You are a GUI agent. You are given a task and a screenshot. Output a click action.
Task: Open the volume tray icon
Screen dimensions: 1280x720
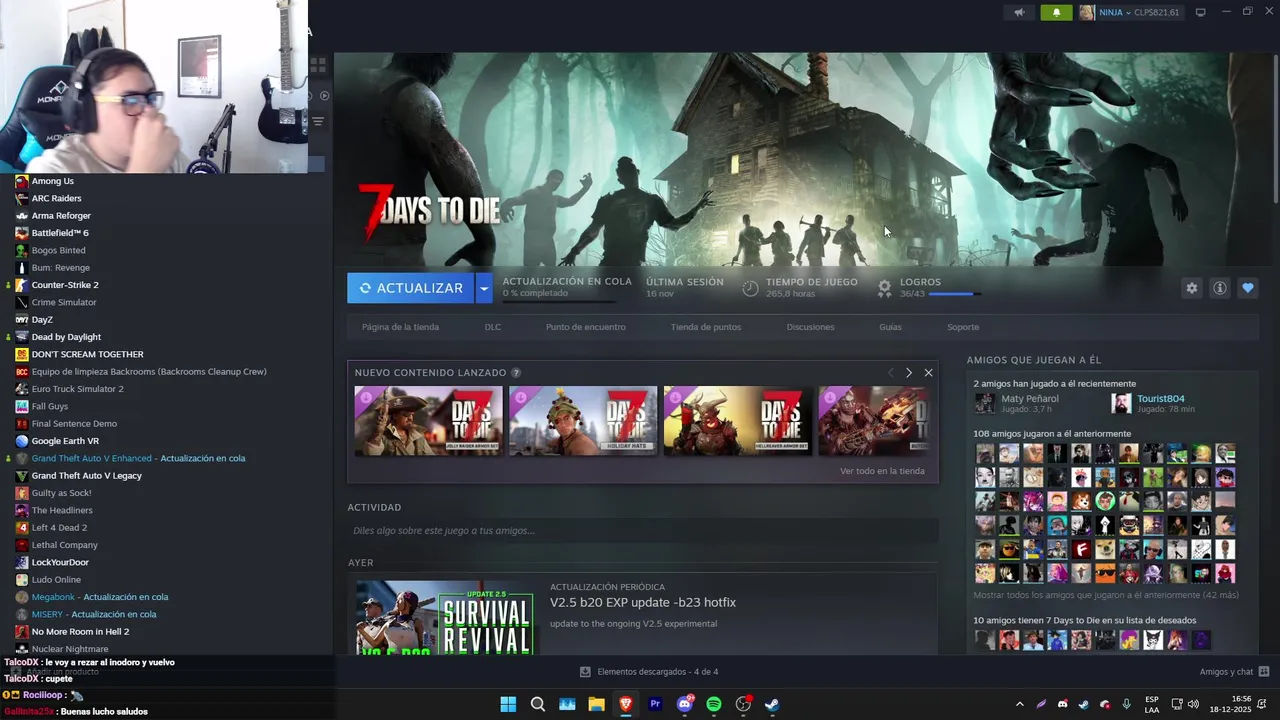(x=1195, y=704)
